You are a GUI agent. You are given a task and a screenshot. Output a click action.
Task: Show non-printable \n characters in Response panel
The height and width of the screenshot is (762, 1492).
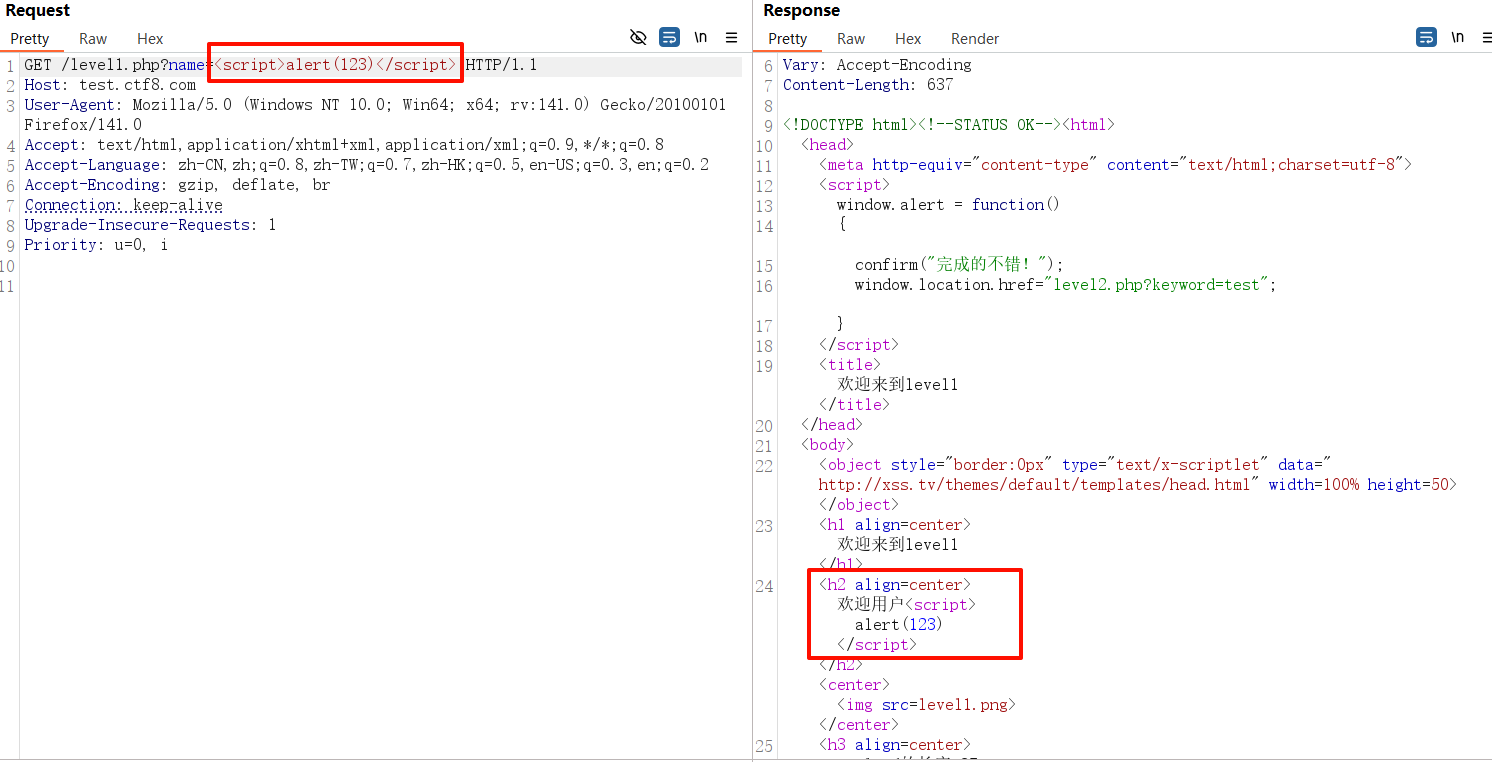click(x=1458, y=37)
